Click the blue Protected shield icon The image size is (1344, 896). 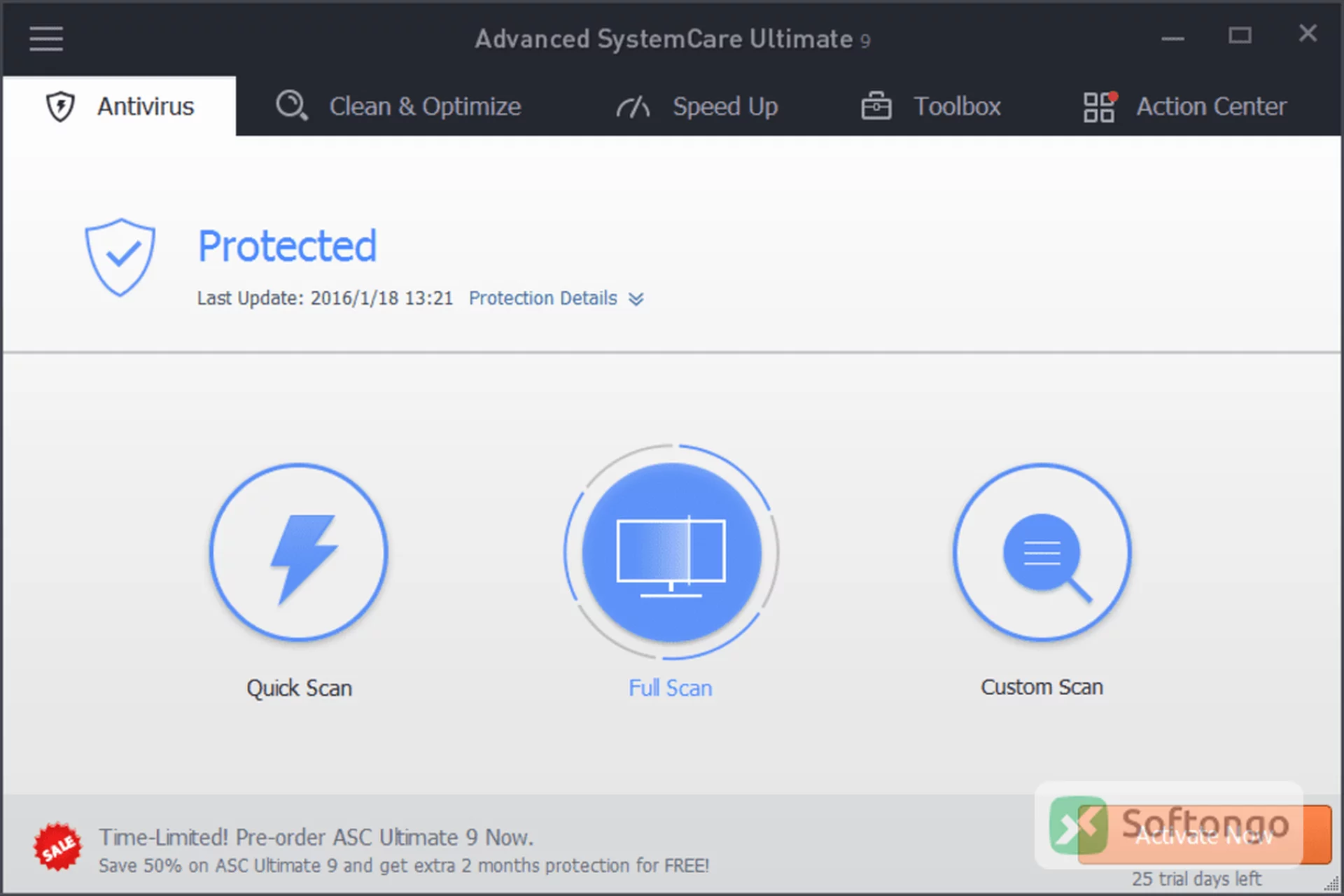point(120,257)
